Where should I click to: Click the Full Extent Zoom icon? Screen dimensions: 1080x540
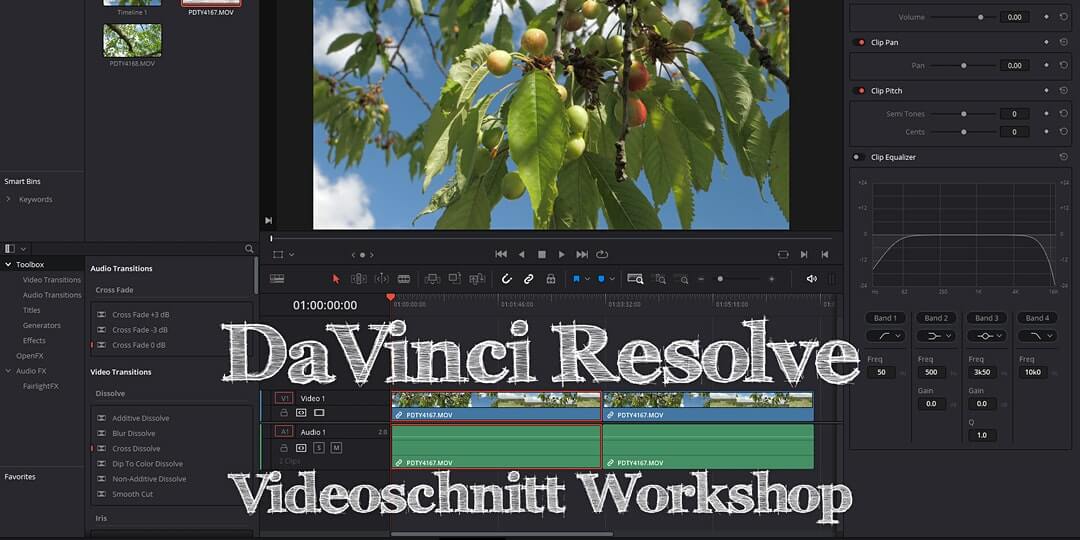coord(635,279)
